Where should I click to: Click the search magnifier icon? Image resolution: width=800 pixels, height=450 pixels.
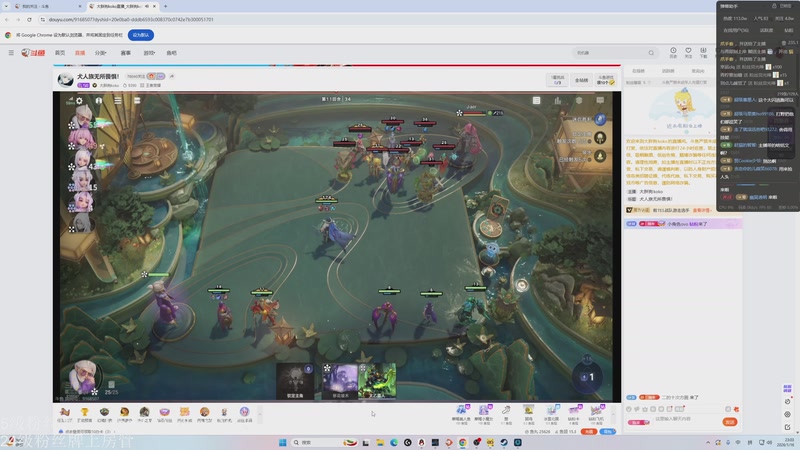[x=651, y=53]
